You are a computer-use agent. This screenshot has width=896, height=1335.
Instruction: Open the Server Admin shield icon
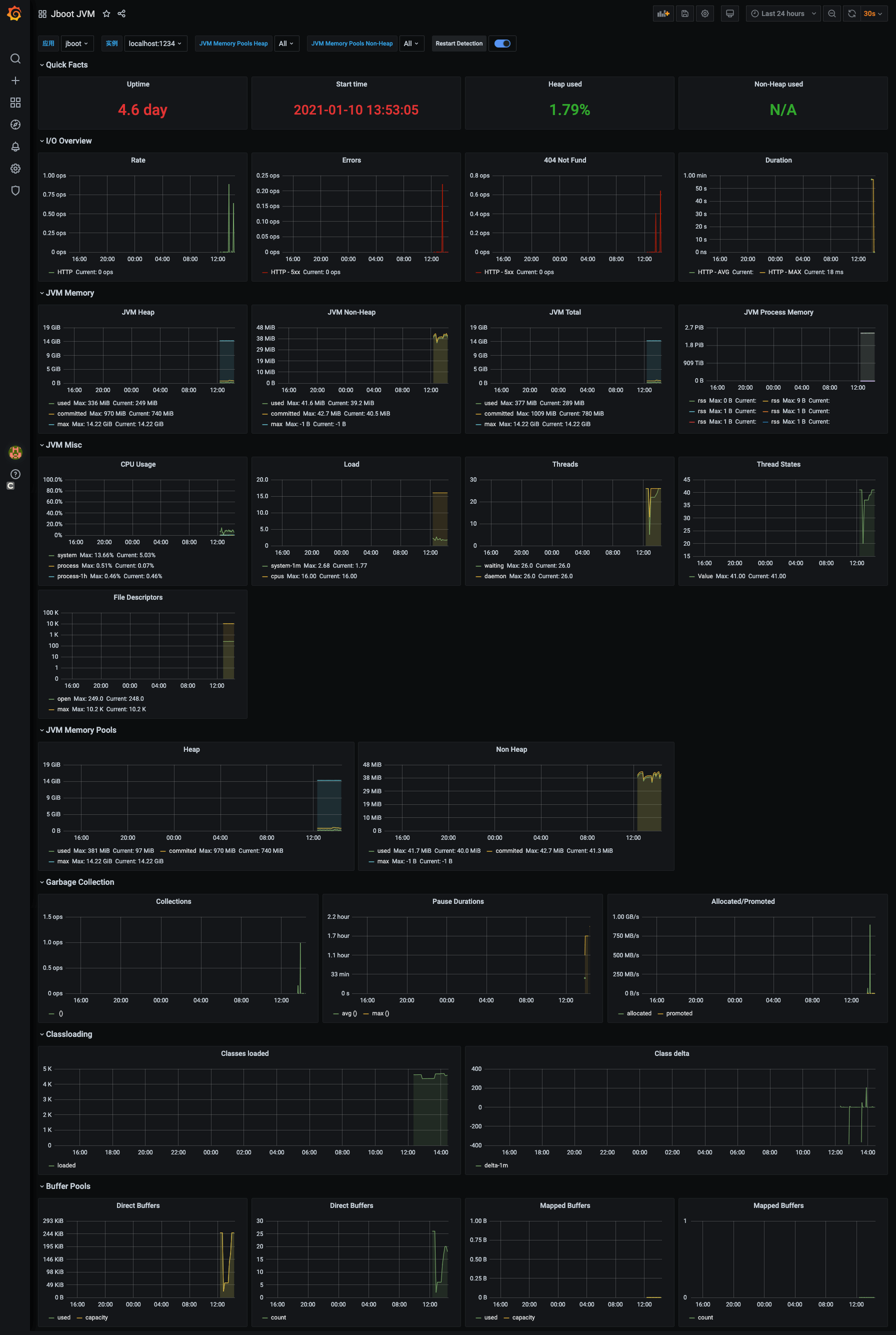pos(15,190)
